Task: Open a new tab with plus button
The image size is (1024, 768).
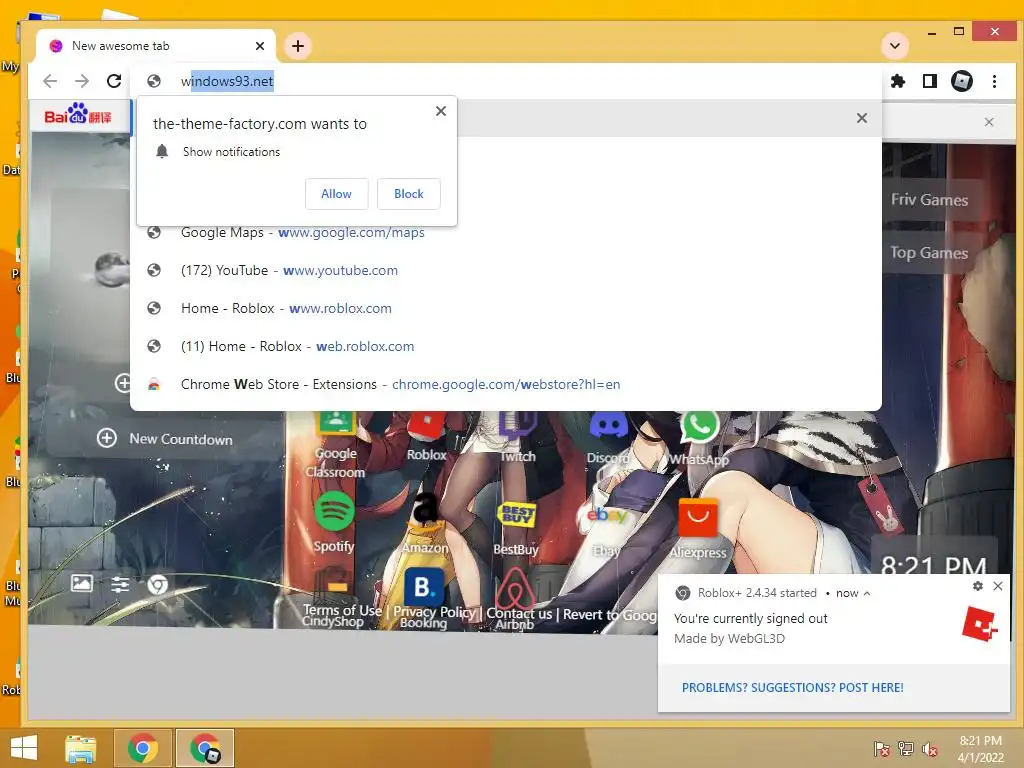Action: coord(298,46)
